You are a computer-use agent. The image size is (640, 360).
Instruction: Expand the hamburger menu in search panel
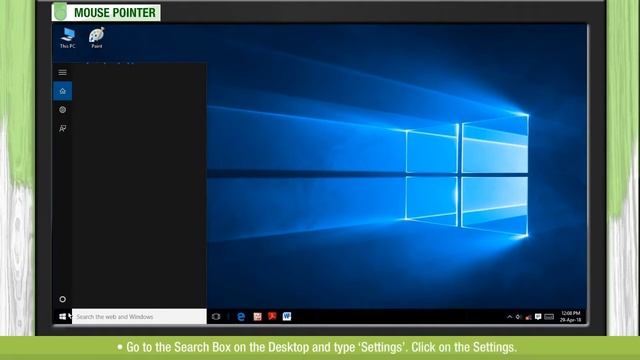click(62, 72)
